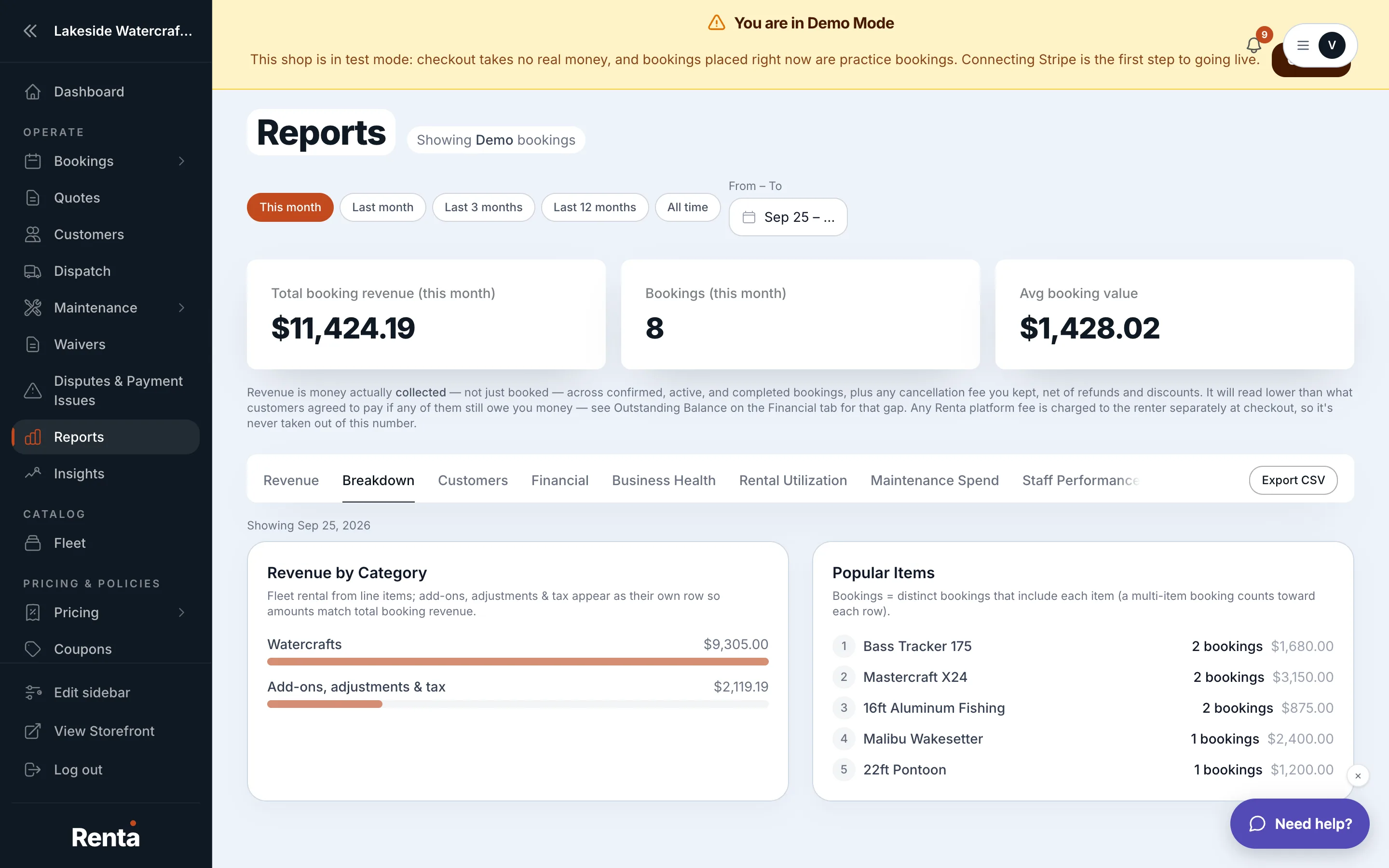Select the This month filter
Image resolution: width=1389 pixels, height=868 pixels.
coord(290,207)
